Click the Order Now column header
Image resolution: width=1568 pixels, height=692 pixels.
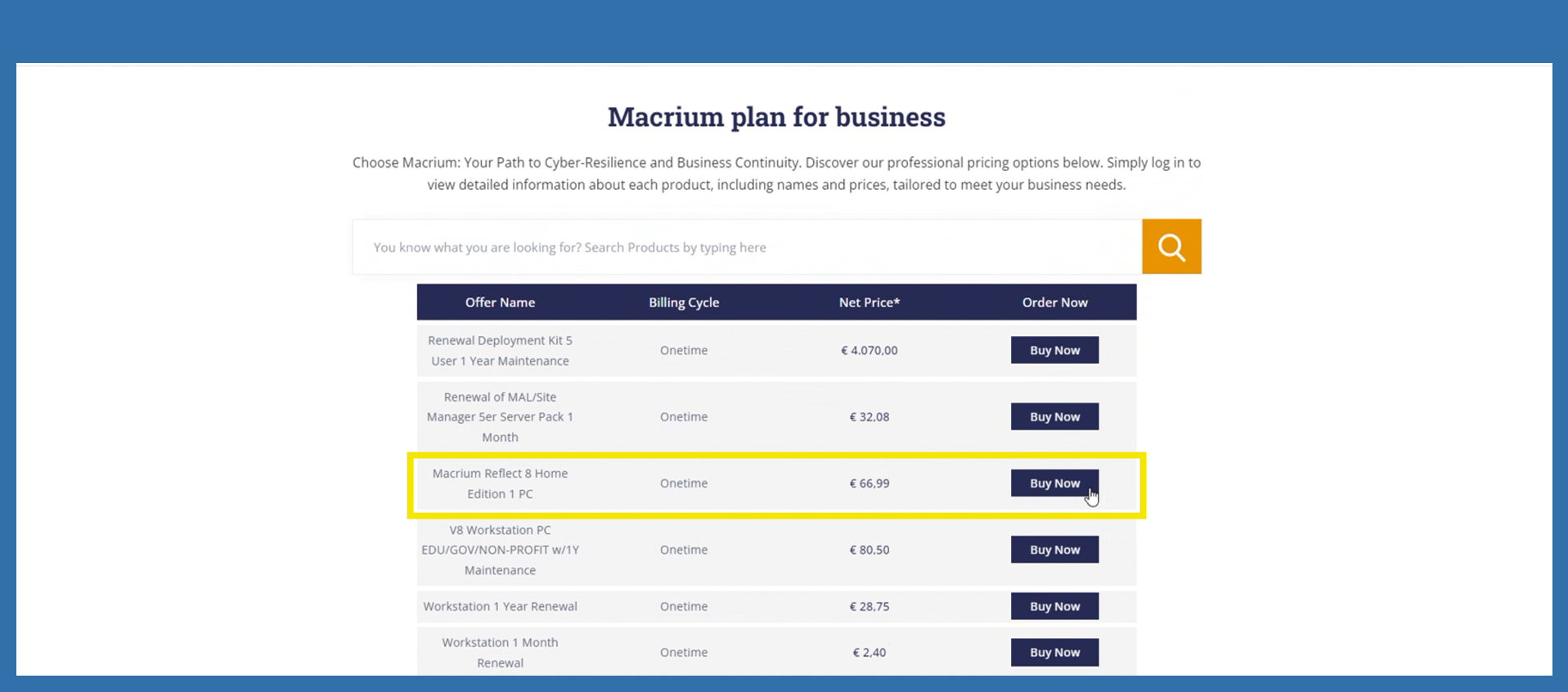pyautogui.click(x=1054, y=303)
